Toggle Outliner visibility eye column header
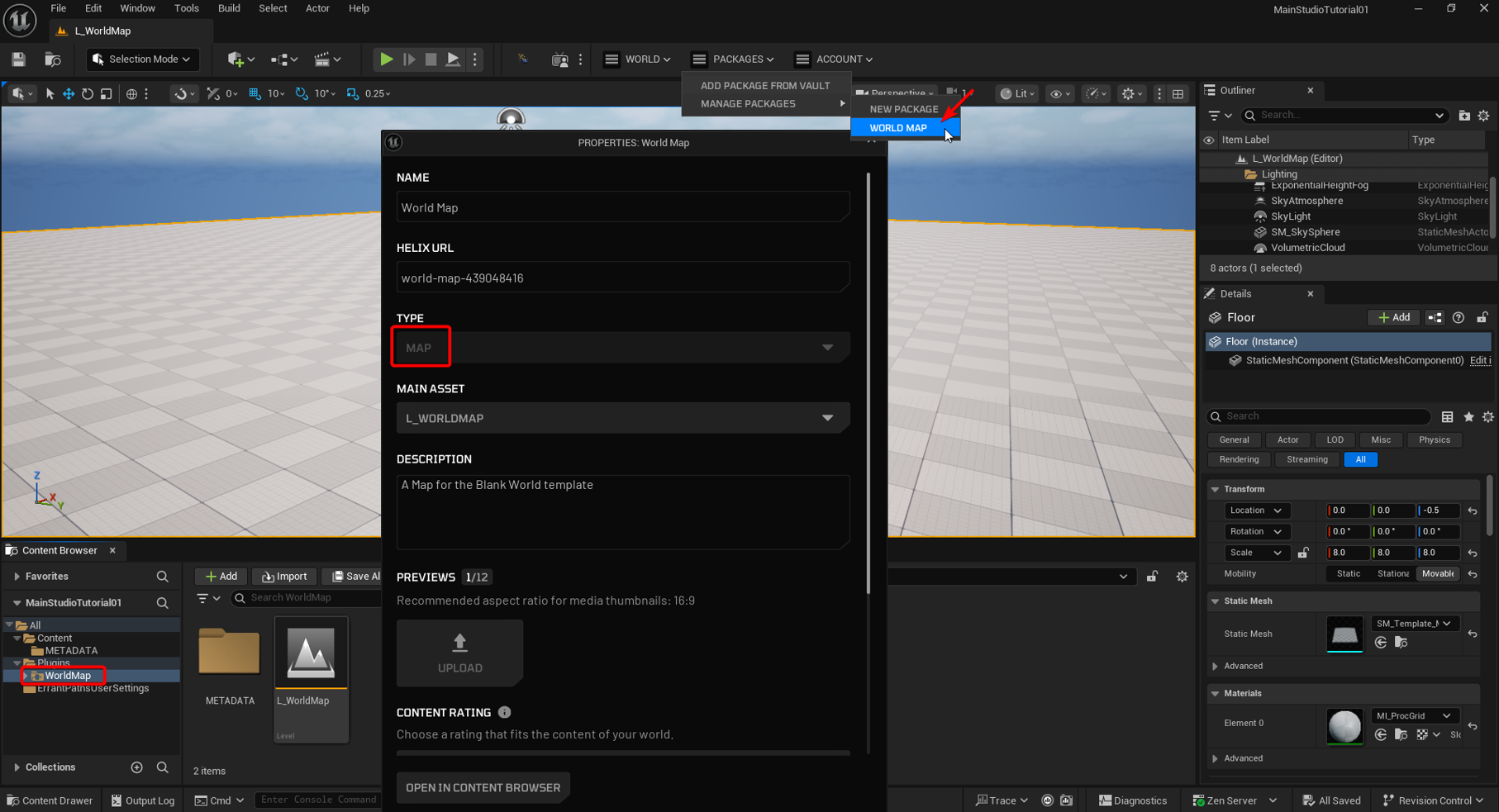1499x812 pixels. coord(1209,140)
